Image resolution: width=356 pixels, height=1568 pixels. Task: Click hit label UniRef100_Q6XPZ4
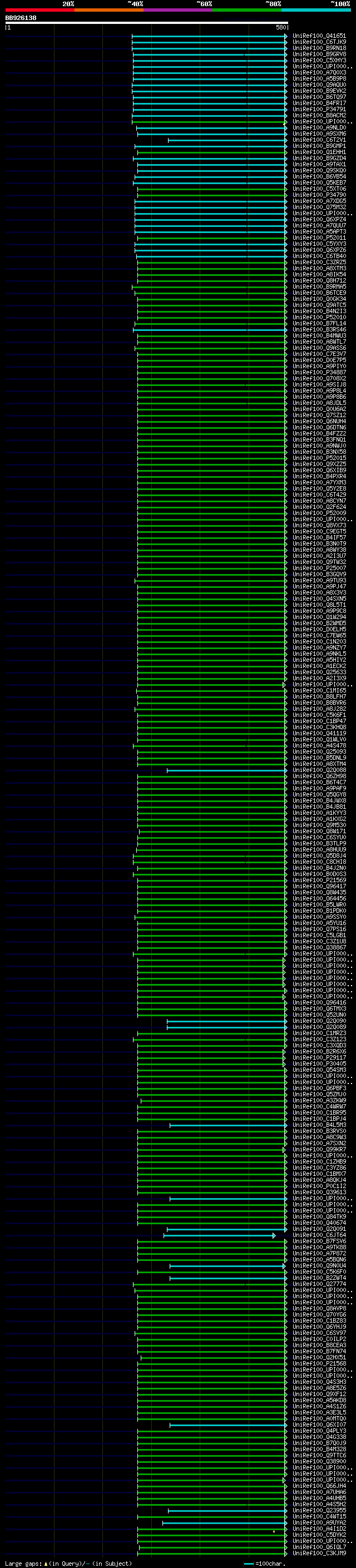319,219
